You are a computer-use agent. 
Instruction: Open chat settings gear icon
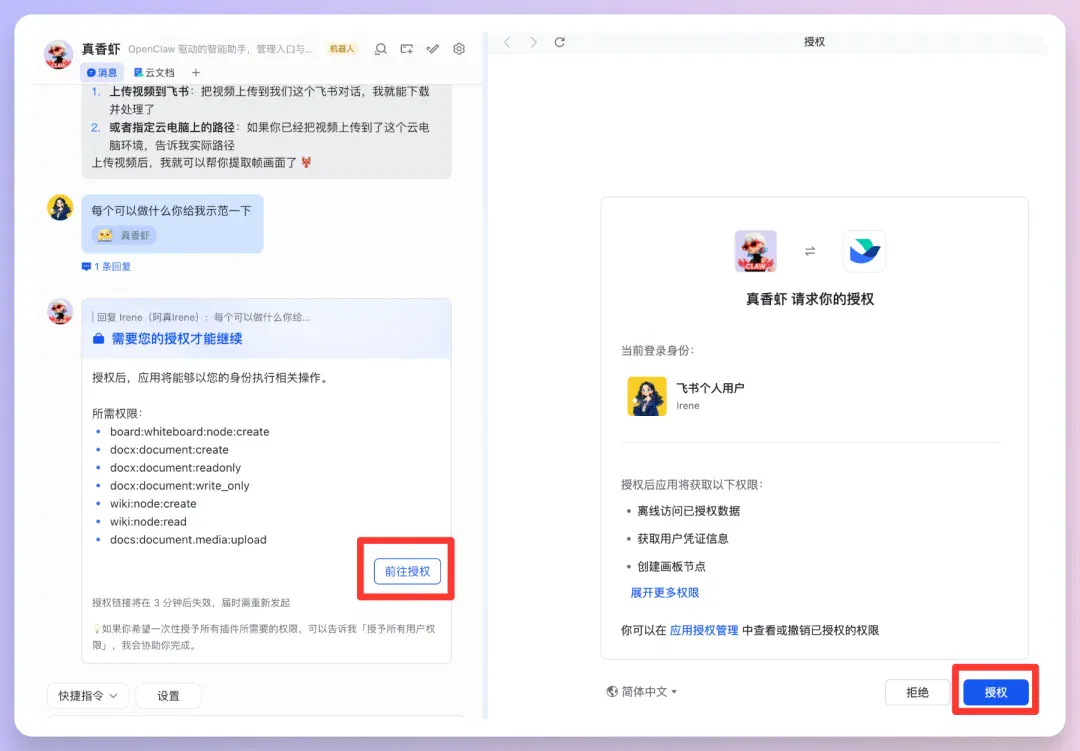pos(459,49)
